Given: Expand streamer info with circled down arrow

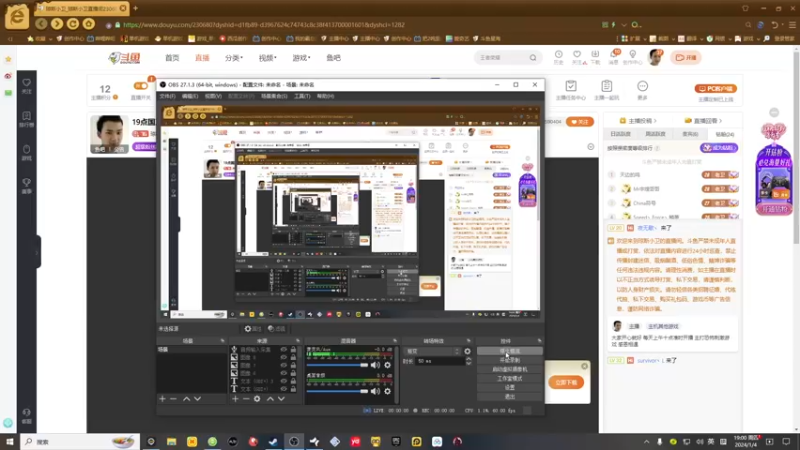Looking at the screenshot, I should (x=591, y=147).
